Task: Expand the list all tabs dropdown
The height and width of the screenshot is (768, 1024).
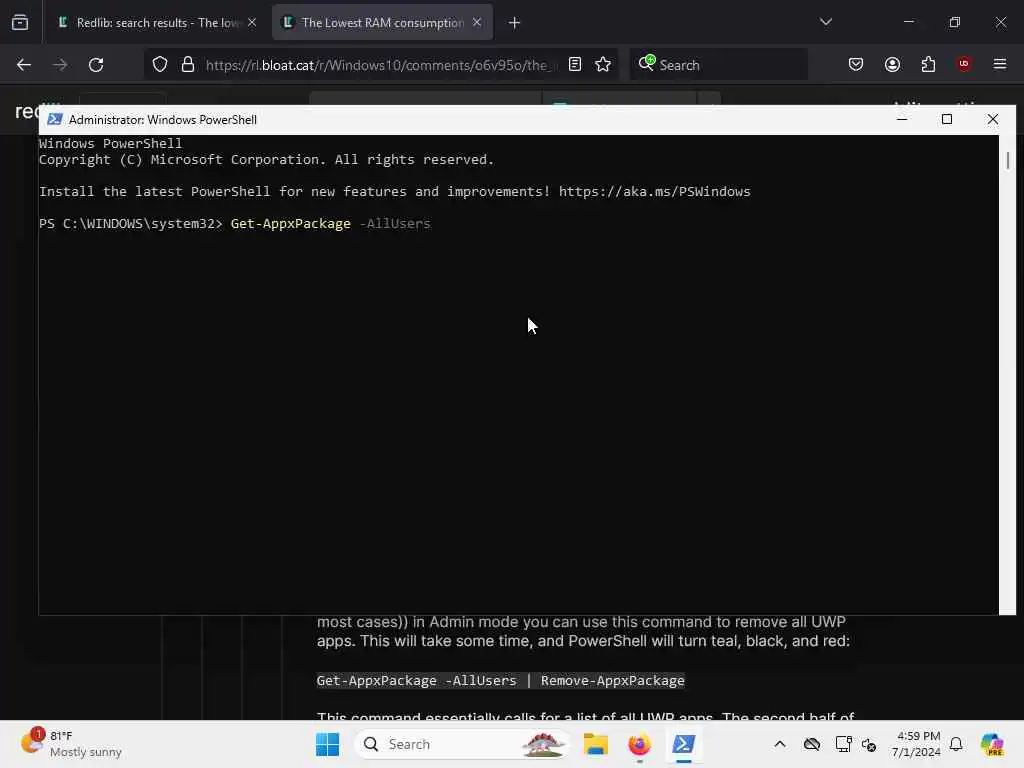Action: point(826,22)
